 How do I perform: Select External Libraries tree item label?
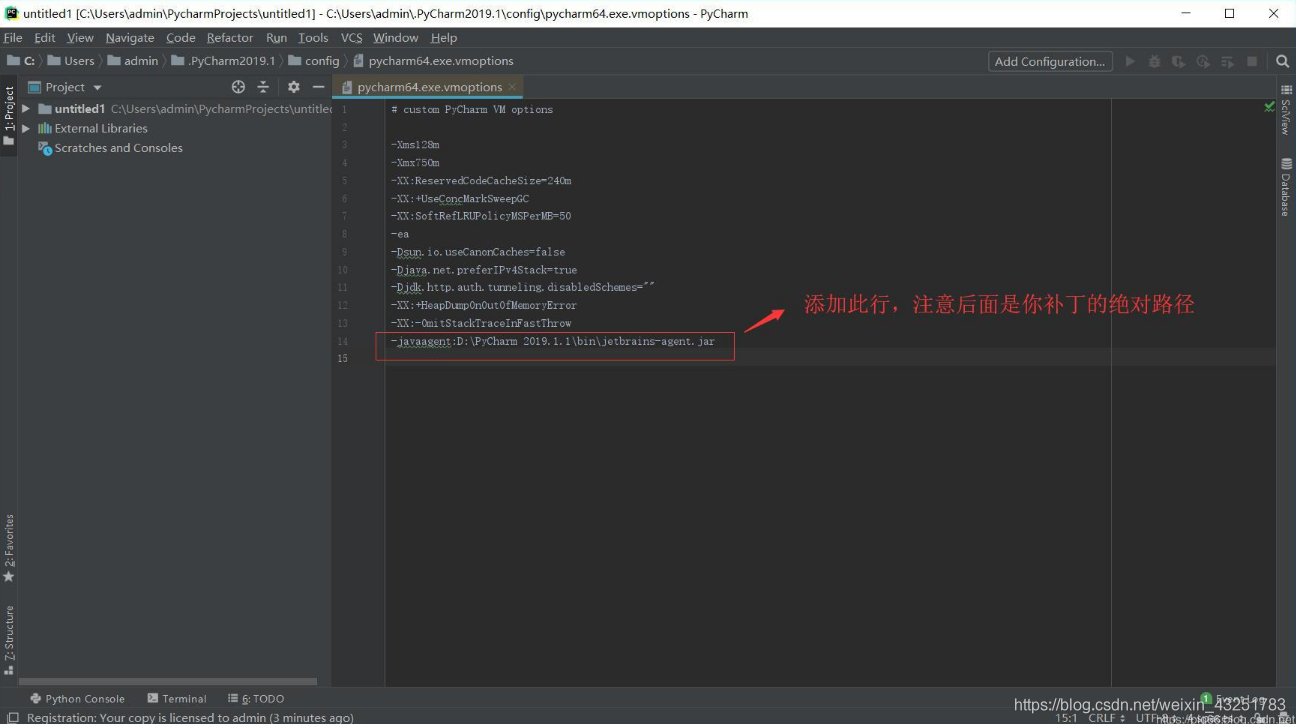click(x=101, y=128)
